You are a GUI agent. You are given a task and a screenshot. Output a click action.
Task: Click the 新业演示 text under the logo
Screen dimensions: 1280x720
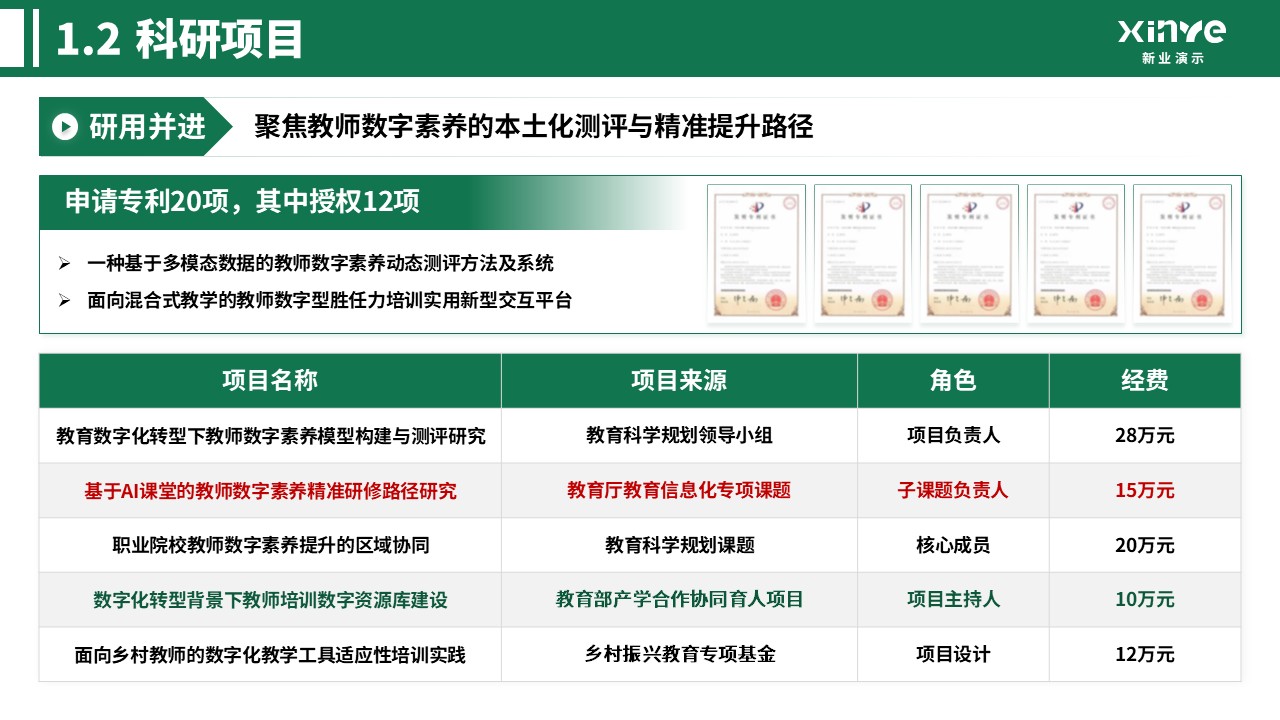(x=1173, y=59)
